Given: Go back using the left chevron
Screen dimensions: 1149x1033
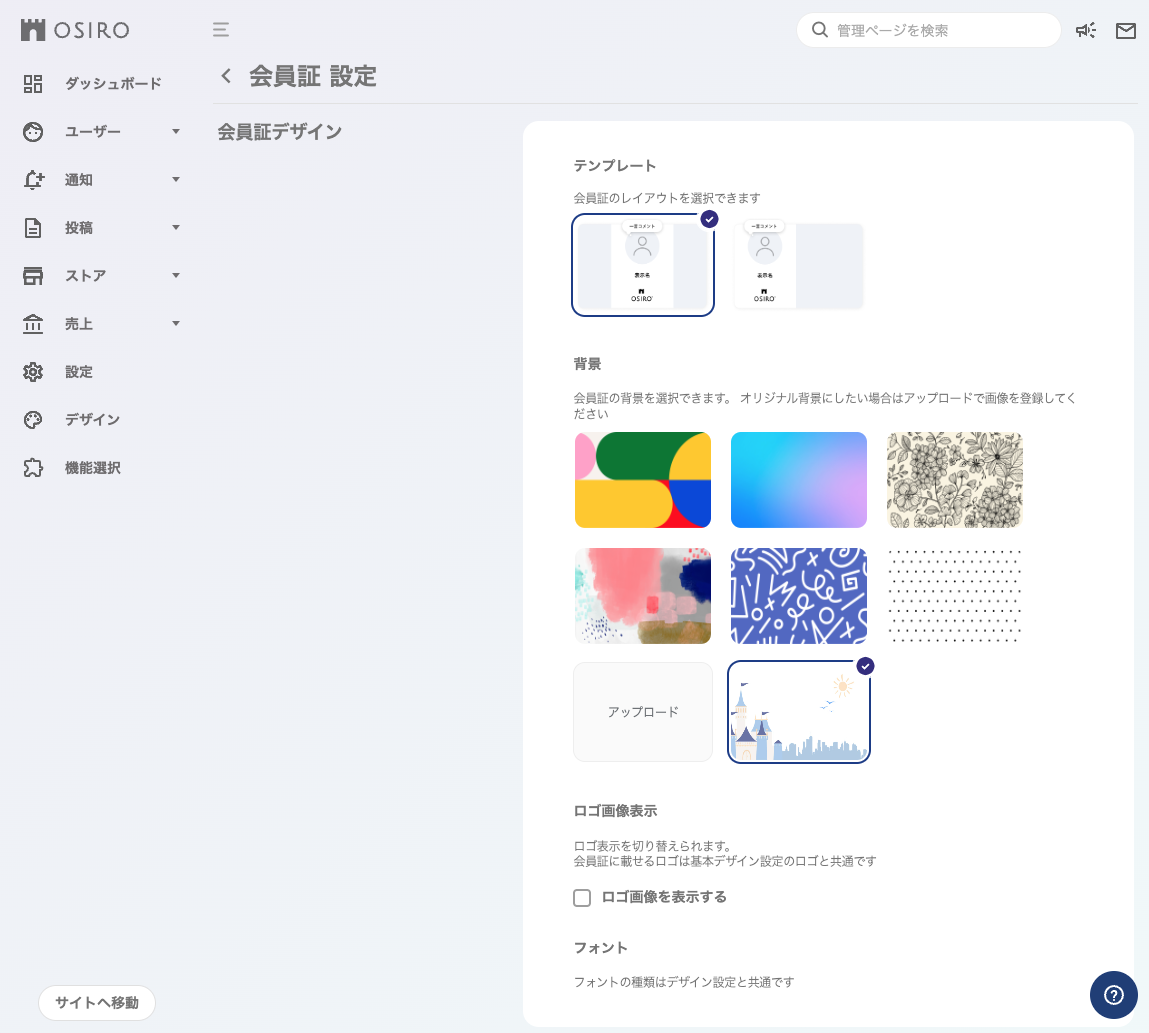Looking at the screenshot, I should click(226, 75).
